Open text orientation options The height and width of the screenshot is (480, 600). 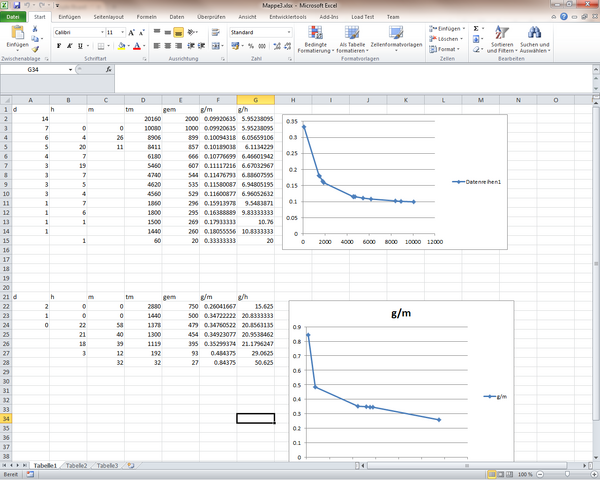pos(192,32)
